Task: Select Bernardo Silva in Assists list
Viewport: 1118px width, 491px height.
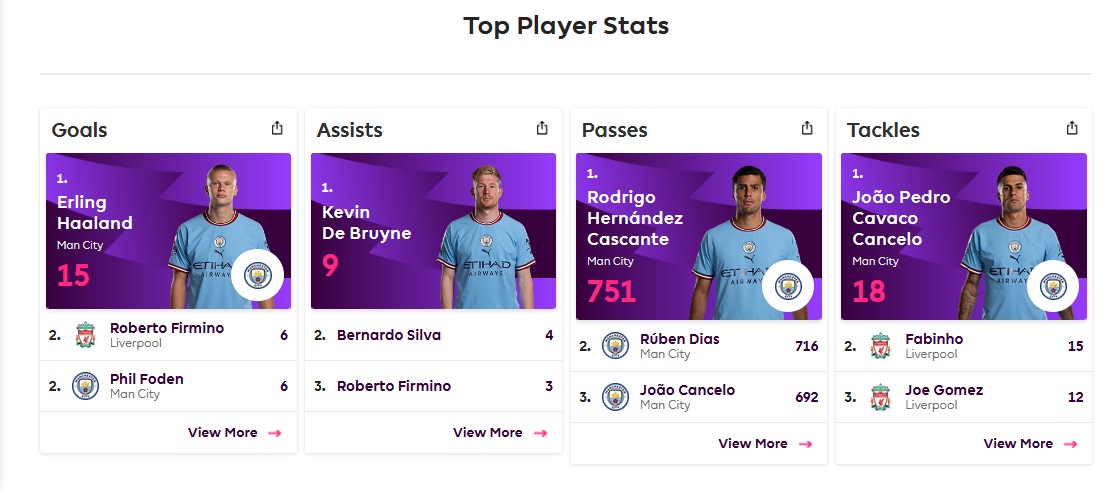Action: 434,335
